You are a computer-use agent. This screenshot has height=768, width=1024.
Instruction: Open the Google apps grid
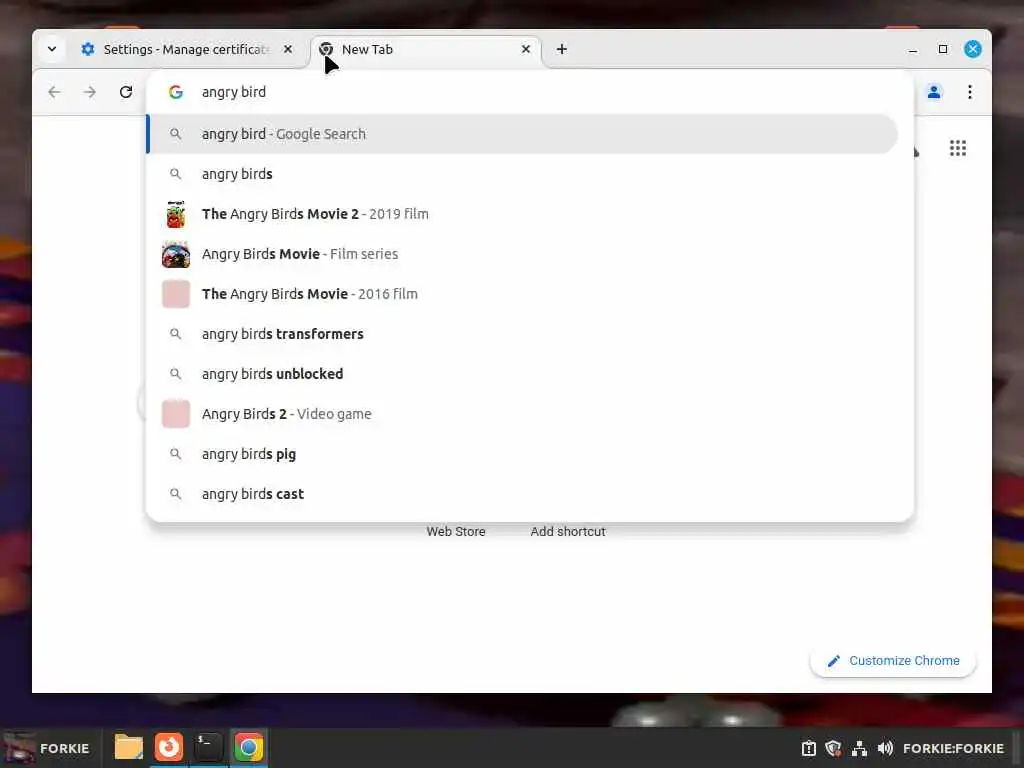958,148
